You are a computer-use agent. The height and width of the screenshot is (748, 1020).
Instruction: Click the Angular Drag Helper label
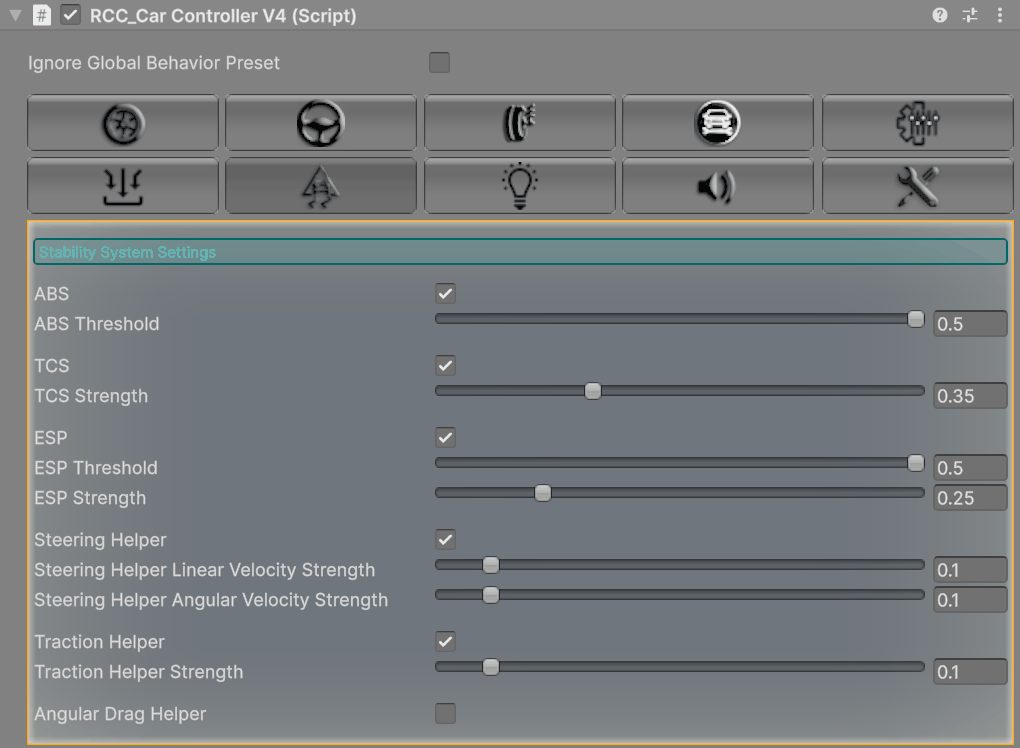pyautogui.click(x=120, y=714)
